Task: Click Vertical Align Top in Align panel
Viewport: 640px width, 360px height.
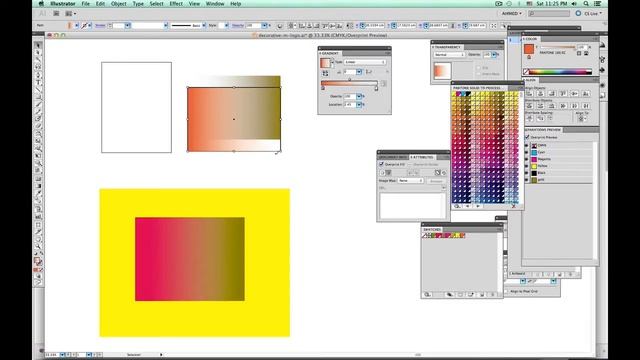Action: tap(563, 93)
